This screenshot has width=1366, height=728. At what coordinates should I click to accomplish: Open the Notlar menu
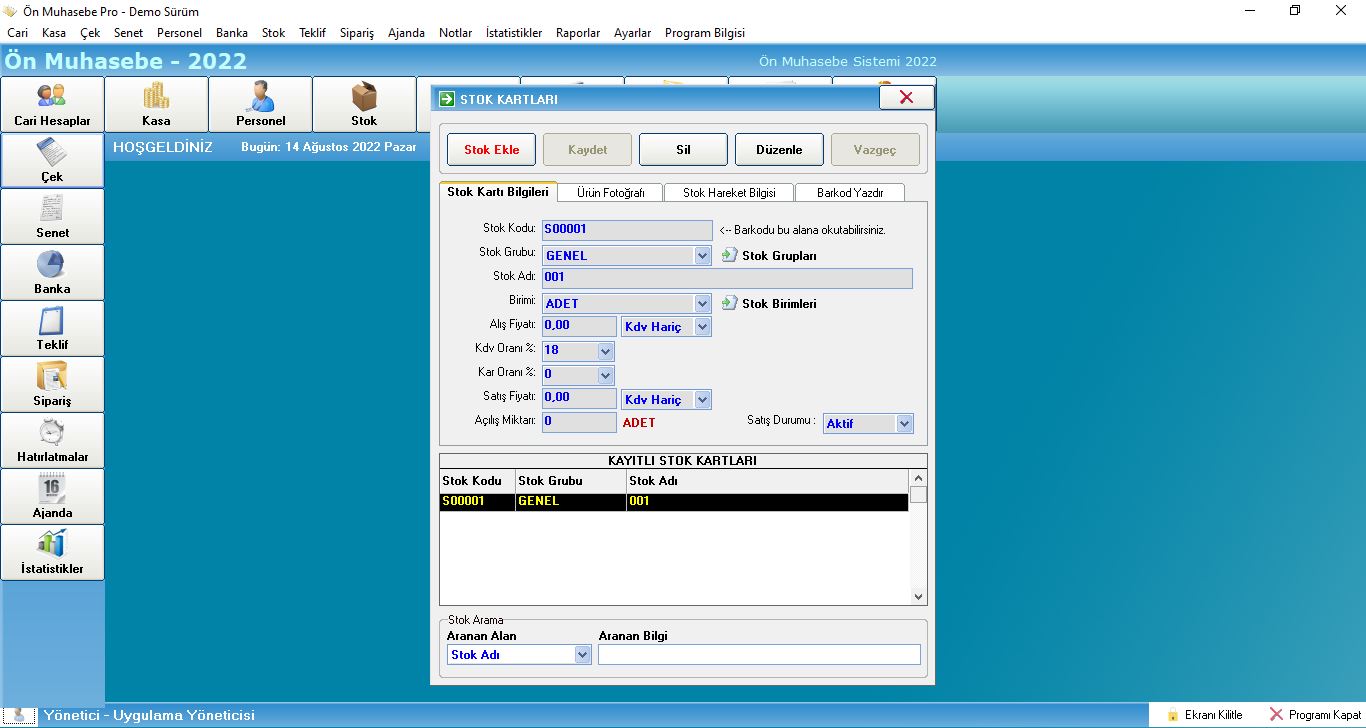455,33
